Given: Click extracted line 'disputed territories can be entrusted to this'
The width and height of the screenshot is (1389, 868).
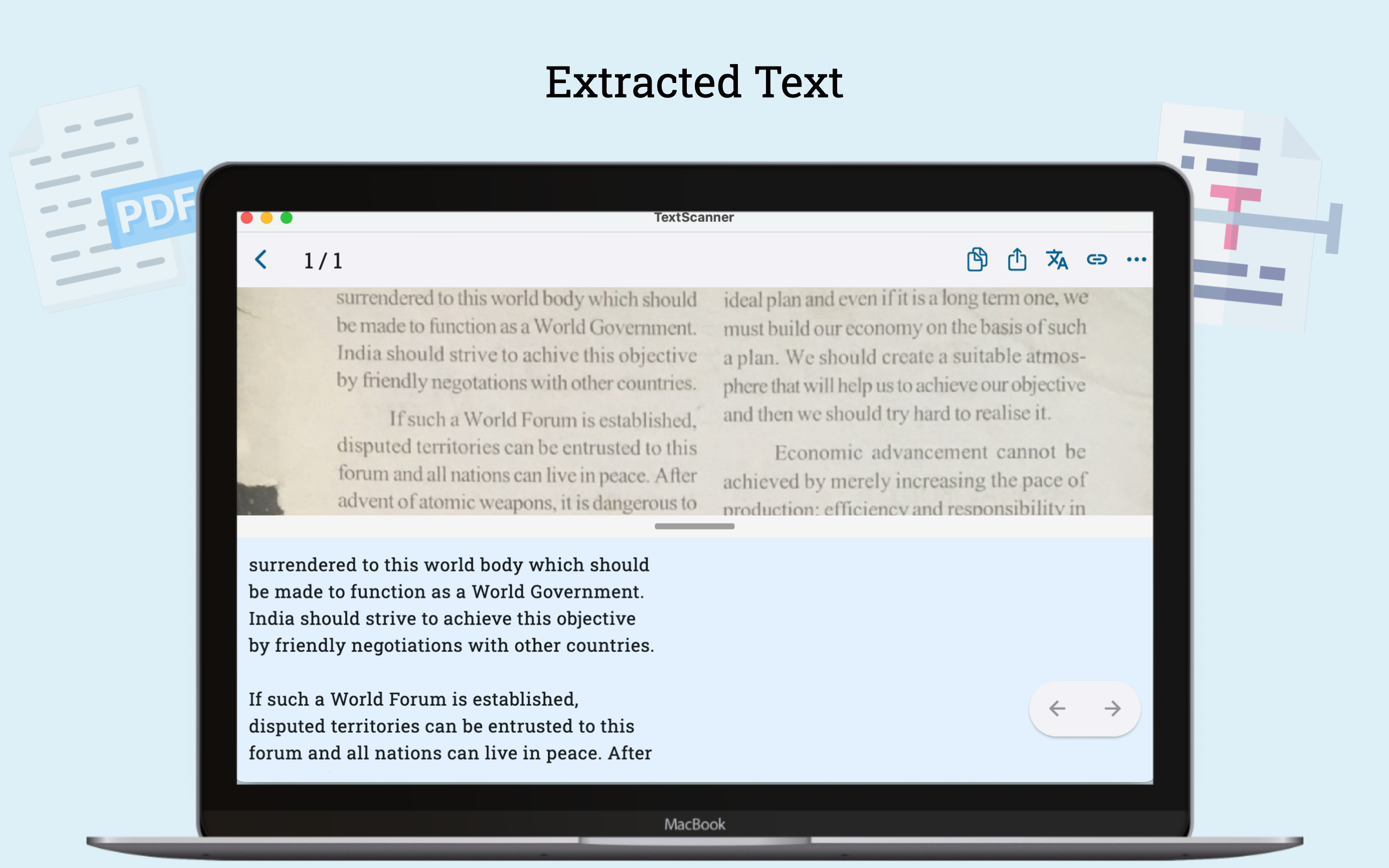Looking at the screenshot, I should 441,726.
